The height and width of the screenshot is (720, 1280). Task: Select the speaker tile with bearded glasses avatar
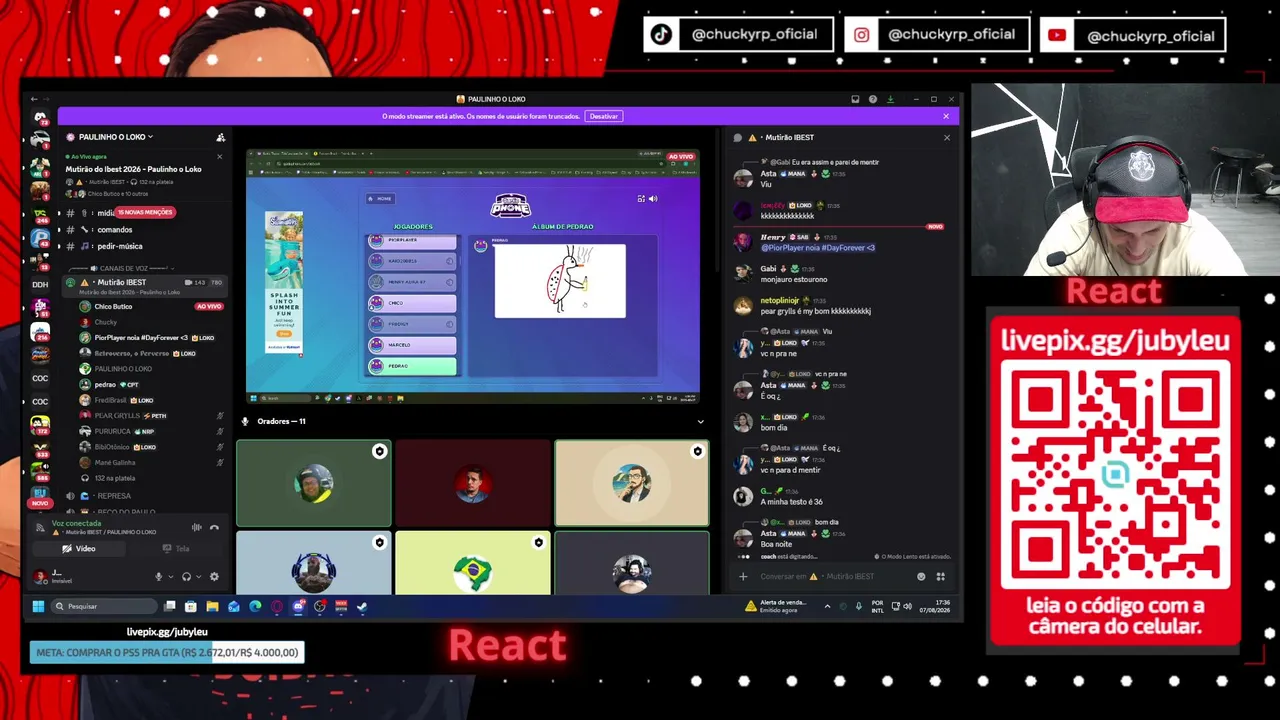coord(632,484)
